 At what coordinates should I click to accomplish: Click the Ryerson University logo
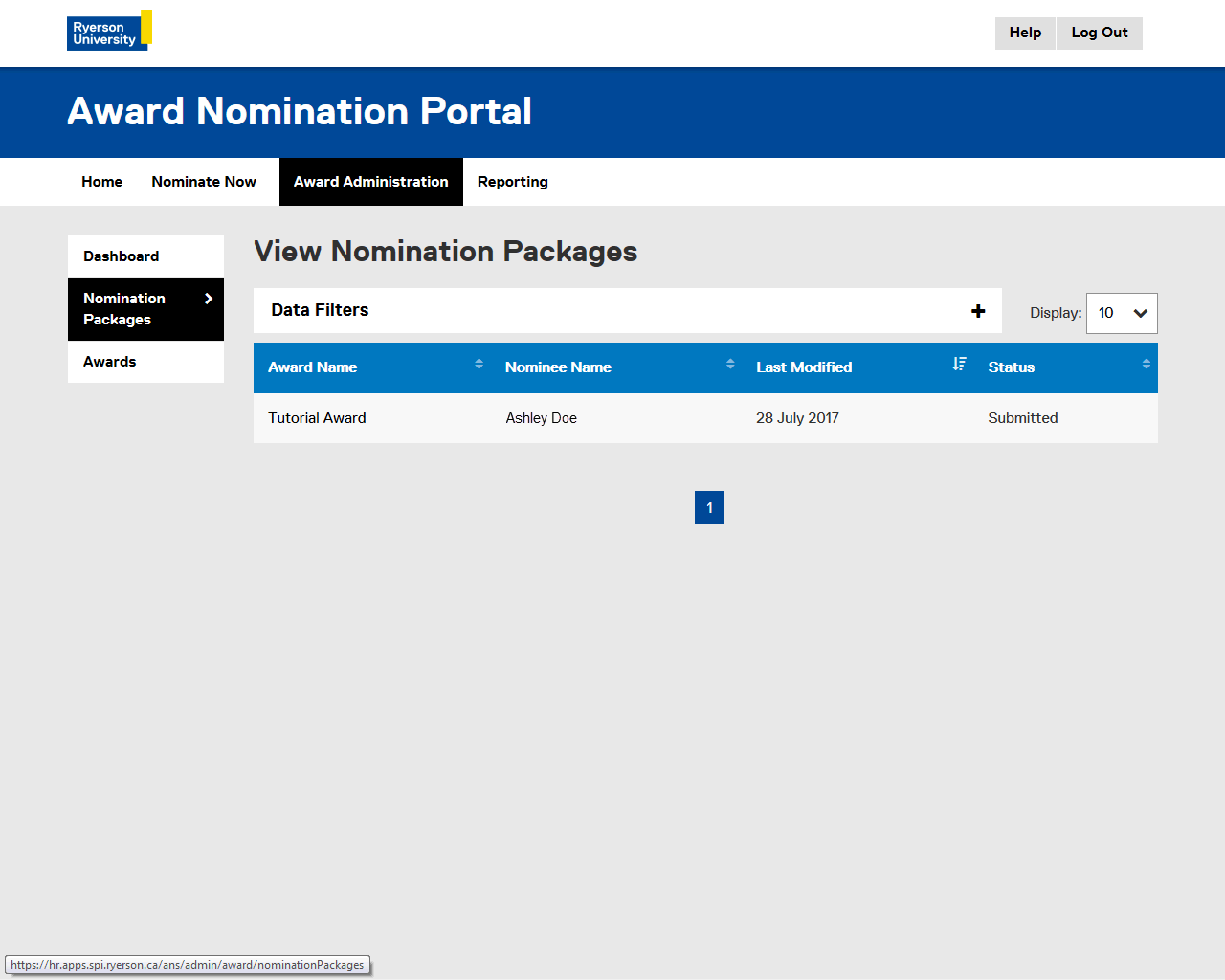click(108, 31)
